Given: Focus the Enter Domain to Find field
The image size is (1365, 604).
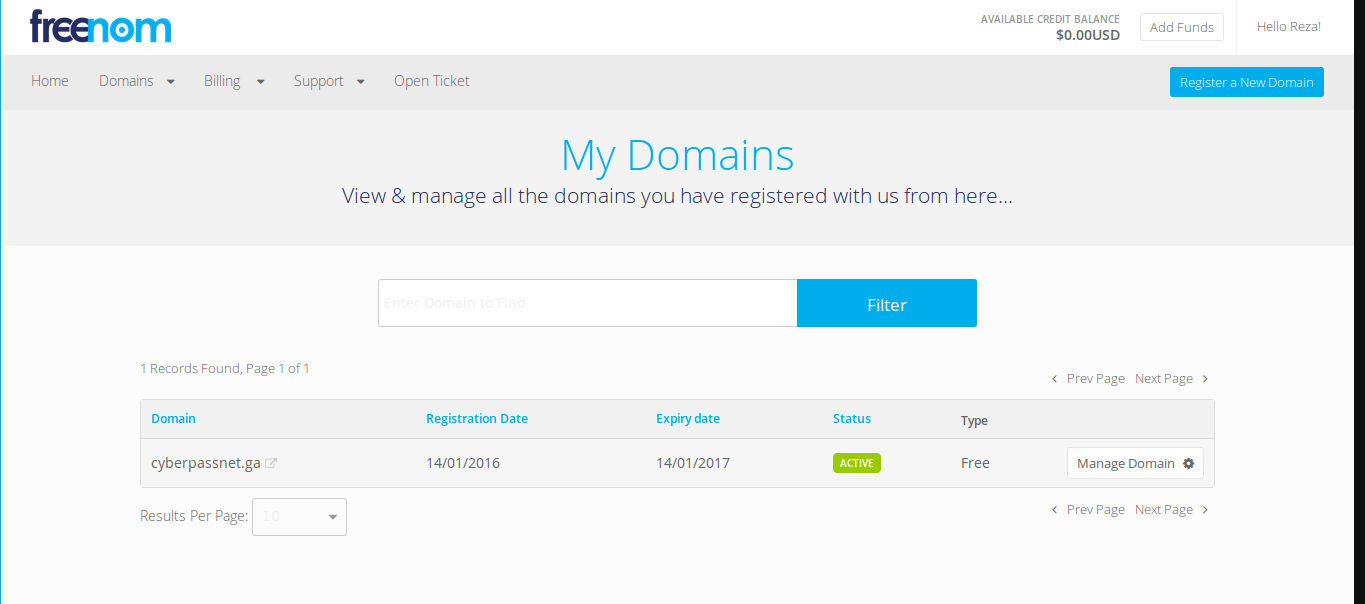Looking at the screenshot, I should pyautogui.click(x=587, y=303).
